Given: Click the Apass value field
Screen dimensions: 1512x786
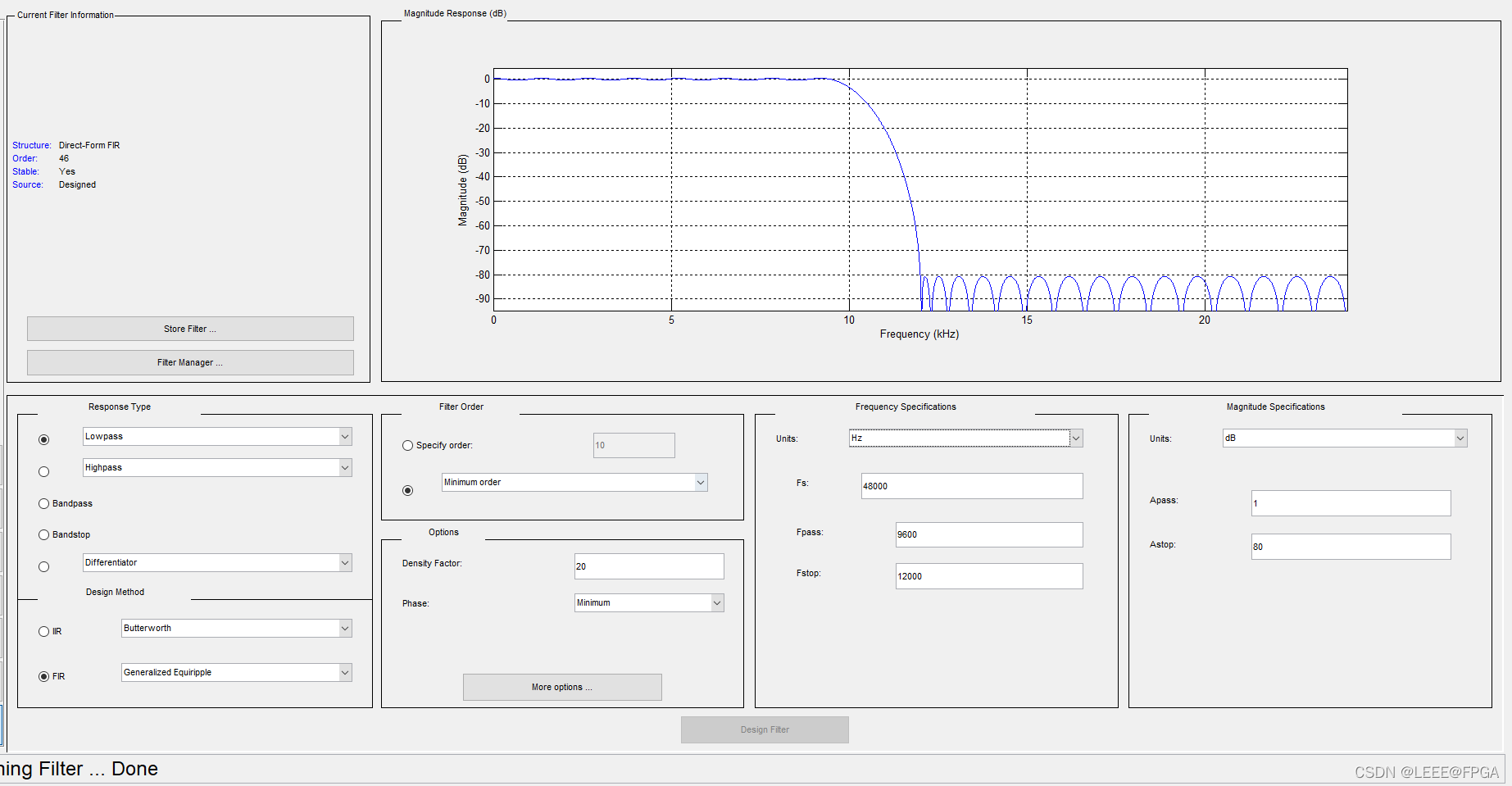Looking at the screenshot, I should (1351, 503).
